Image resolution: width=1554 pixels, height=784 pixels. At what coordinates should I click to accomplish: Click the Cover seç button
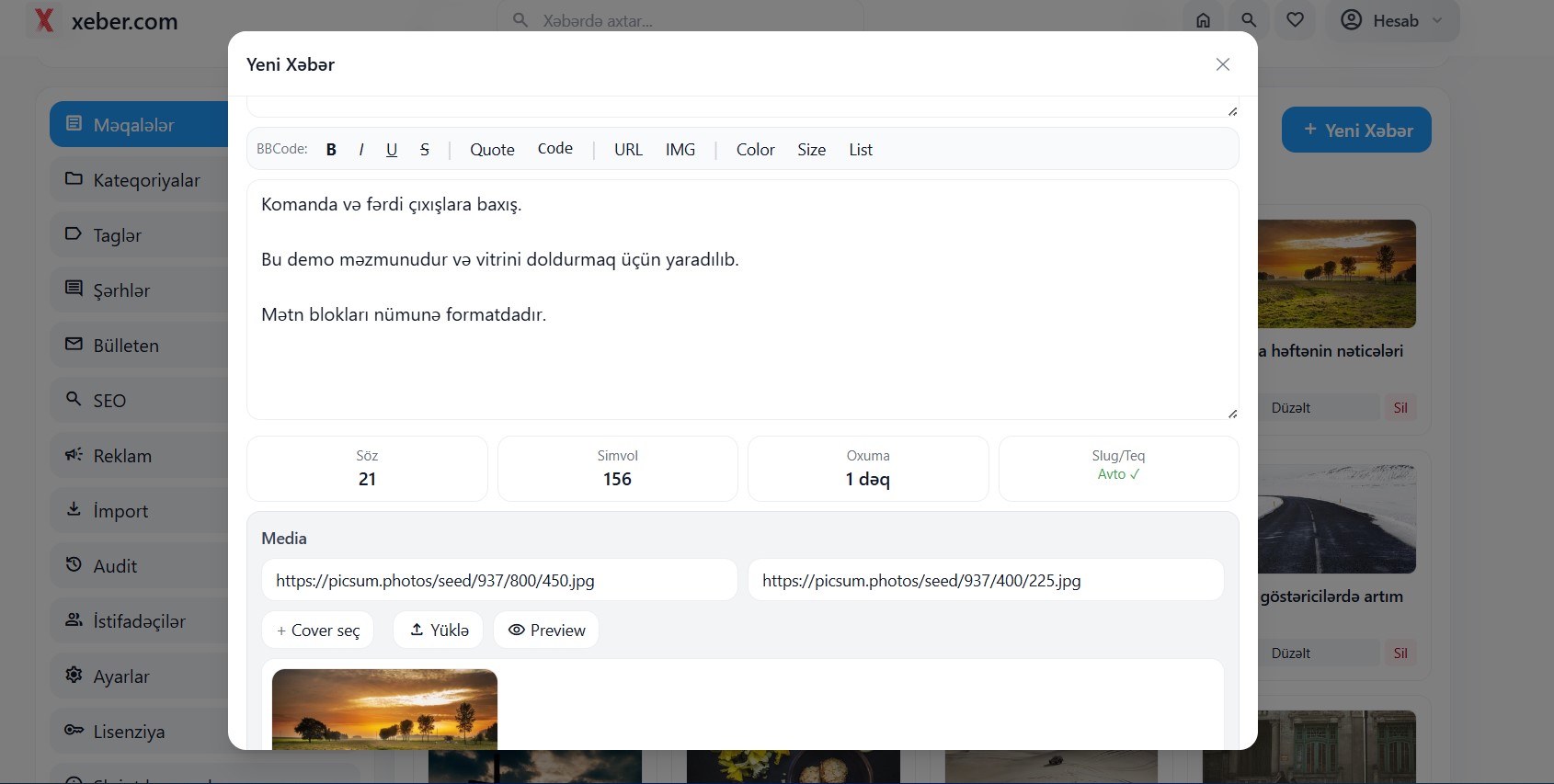click(x=318, y=631)
